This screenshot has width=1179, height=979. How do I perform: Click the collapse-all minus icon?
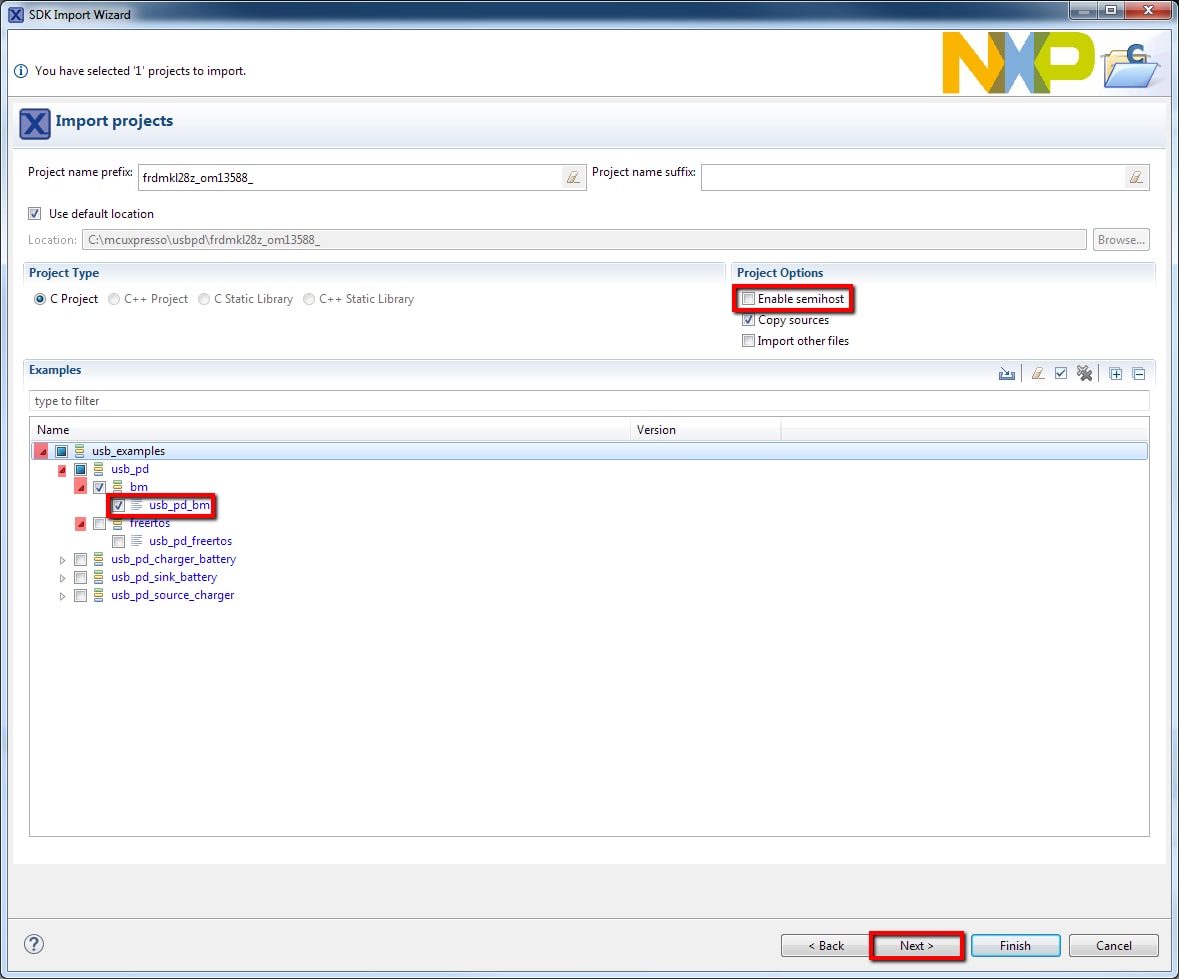1138,374
